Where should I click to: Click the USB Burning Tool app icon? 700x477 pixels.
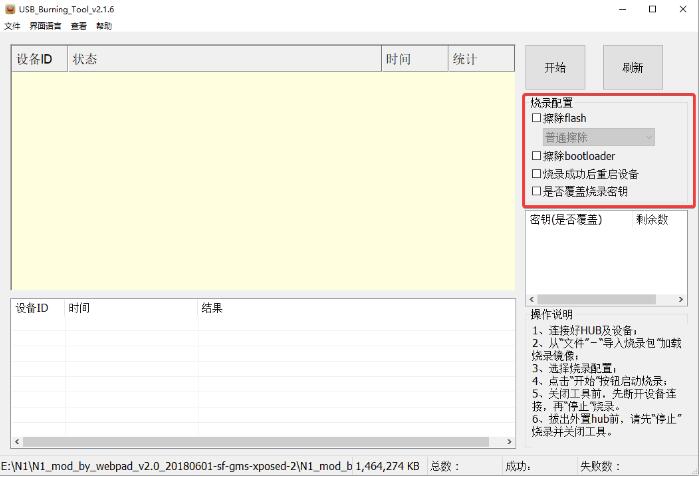point(10,9)
